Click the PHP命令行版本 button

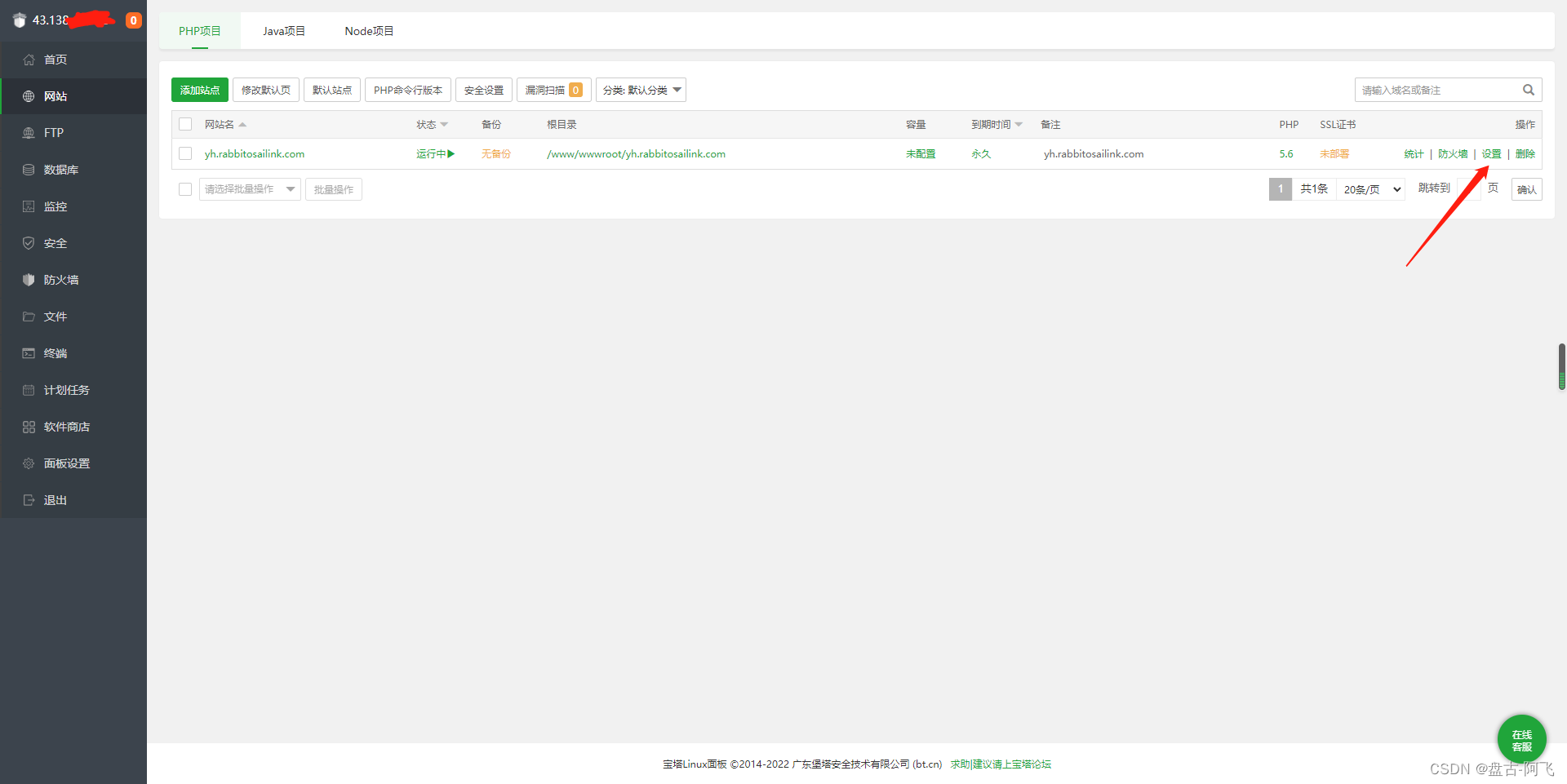coord(408,90)
